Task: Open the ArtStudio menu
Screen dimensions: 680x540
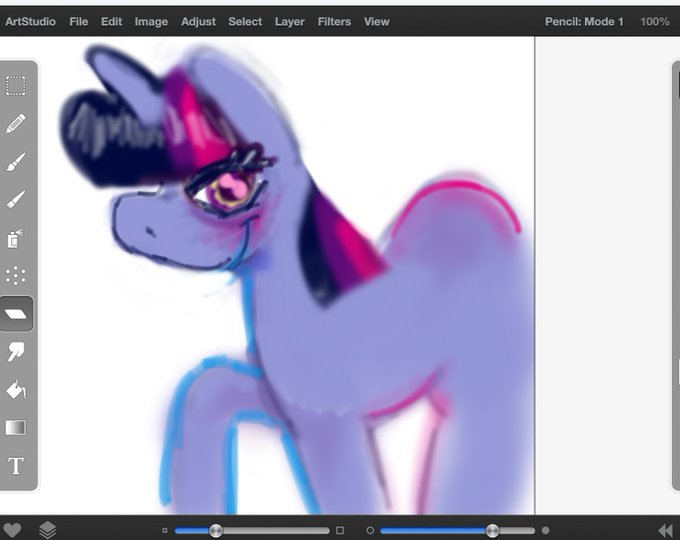Action: 30,22
